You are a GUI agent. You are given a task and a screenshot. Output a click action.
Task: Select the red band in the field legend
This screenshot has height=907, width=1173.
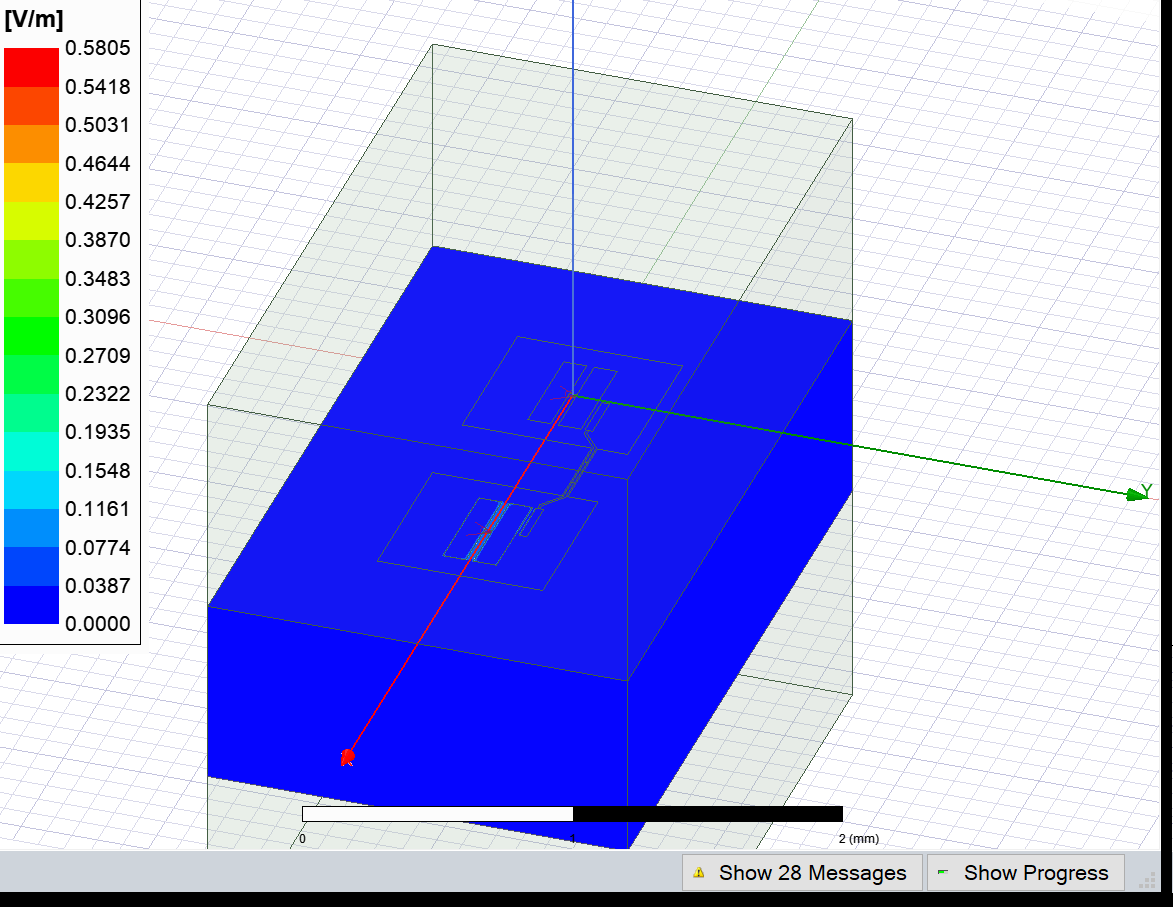pyautogui.click(x=31, y=67)
